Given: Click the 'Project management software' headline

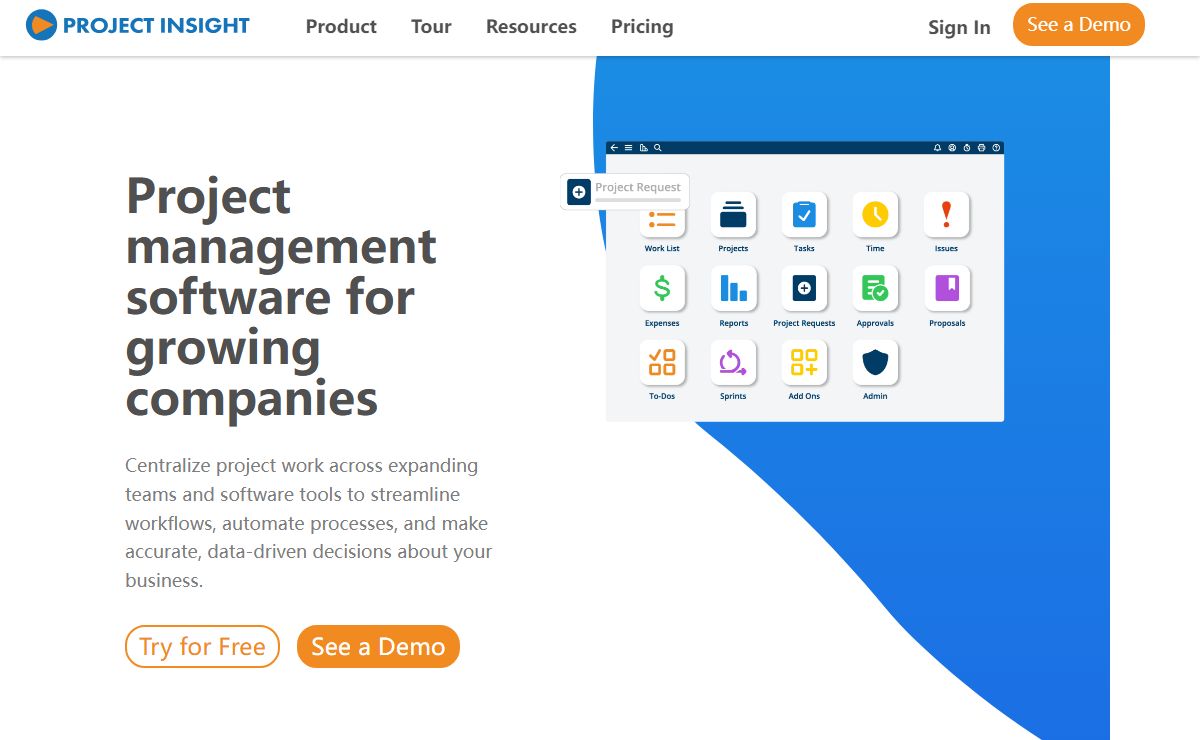Looking at the screenshot, I should (x=282, y=297).
